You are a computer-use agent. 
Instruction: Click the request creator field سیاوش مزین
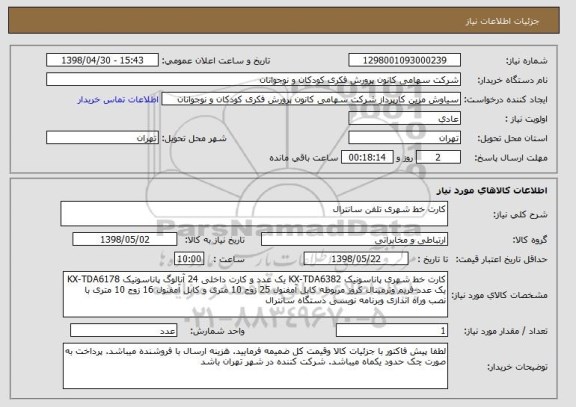point(311,99)
